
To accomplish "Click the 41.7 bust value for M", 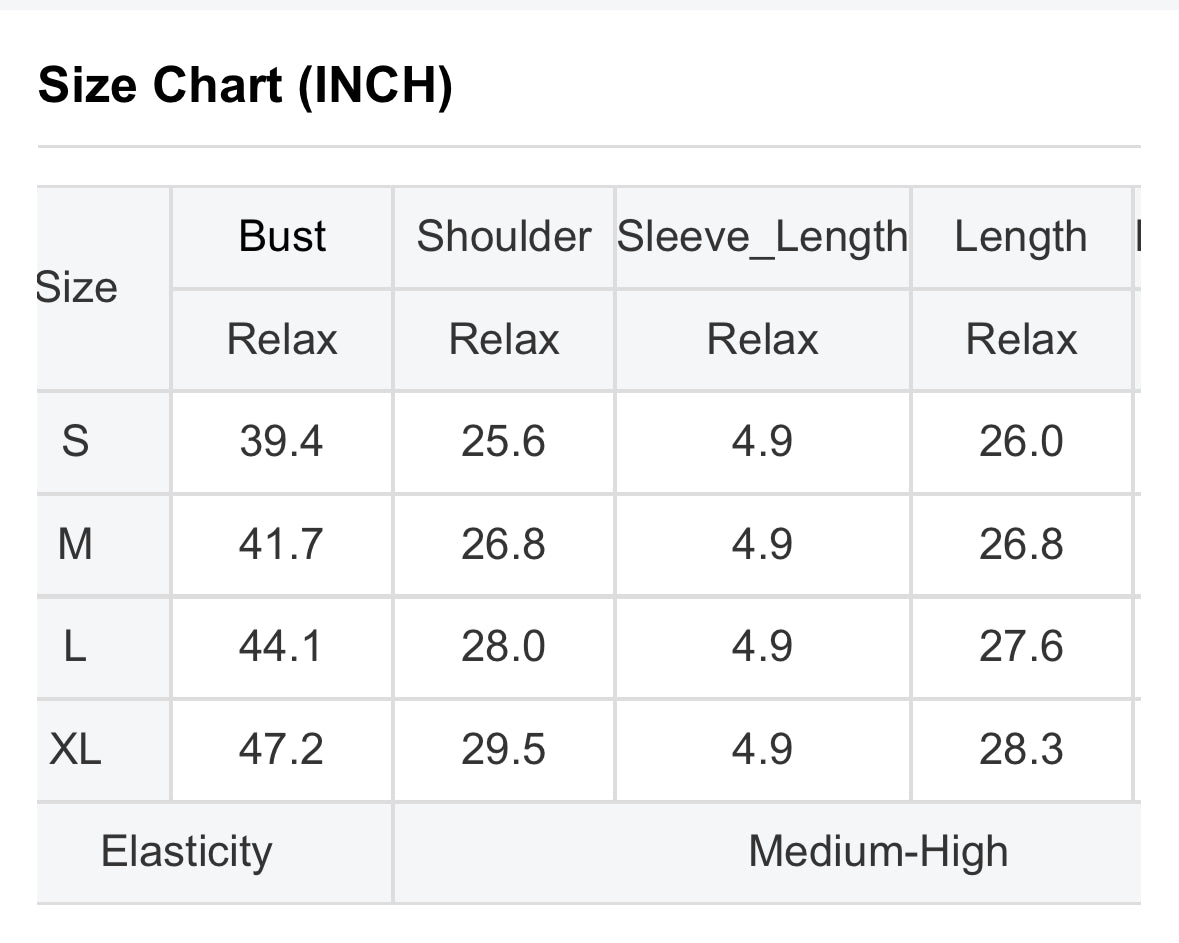I will point(281,544).
